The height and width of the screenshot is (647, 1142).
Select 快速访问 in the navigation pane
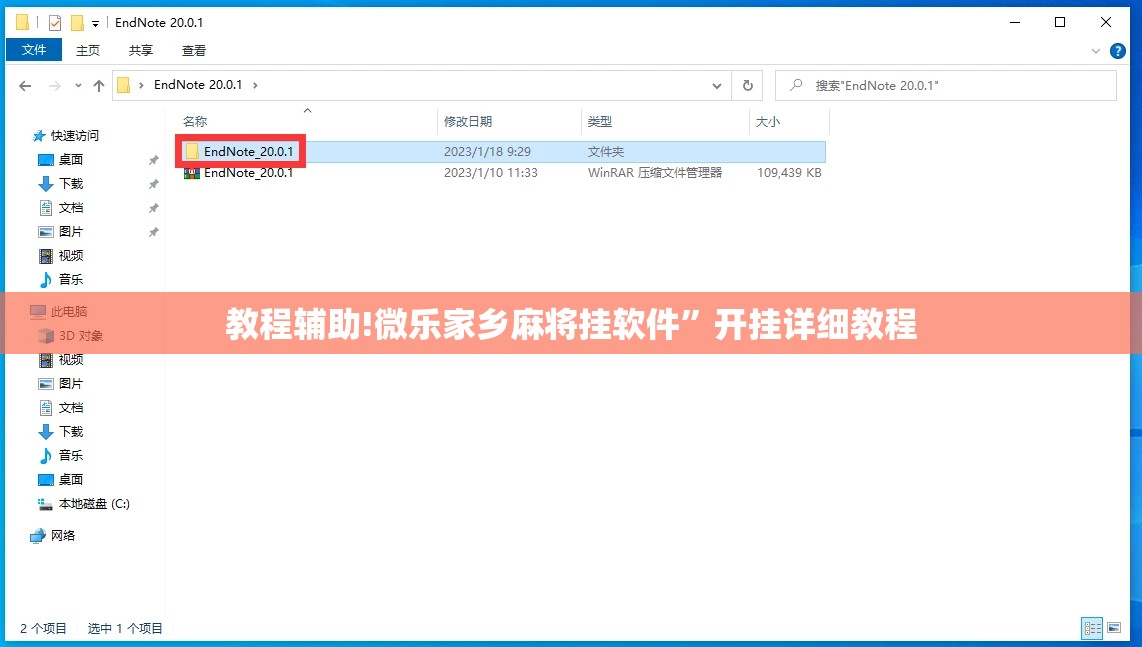coord(74,136)
